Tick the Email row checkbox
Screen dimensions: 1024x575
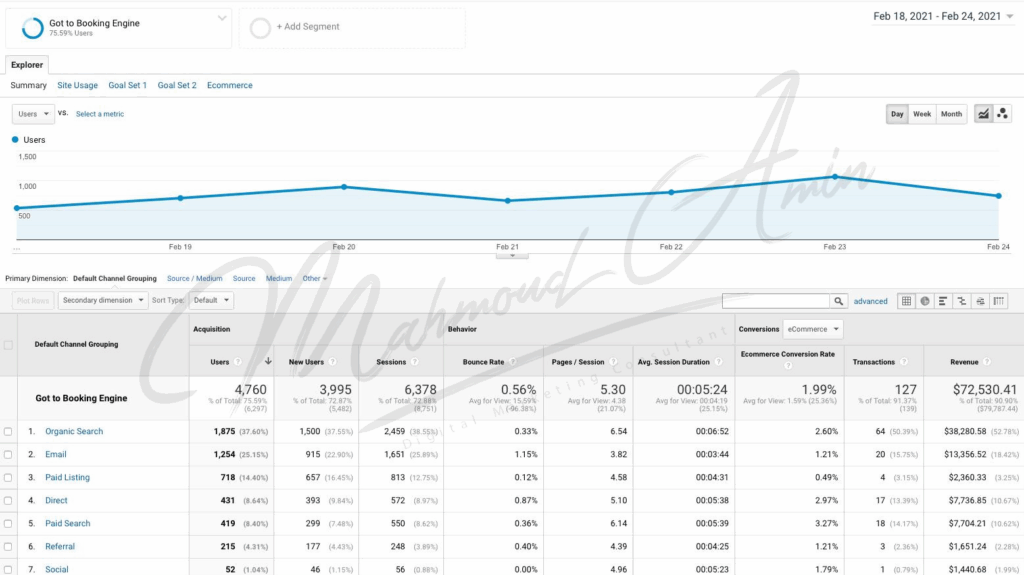8,454
